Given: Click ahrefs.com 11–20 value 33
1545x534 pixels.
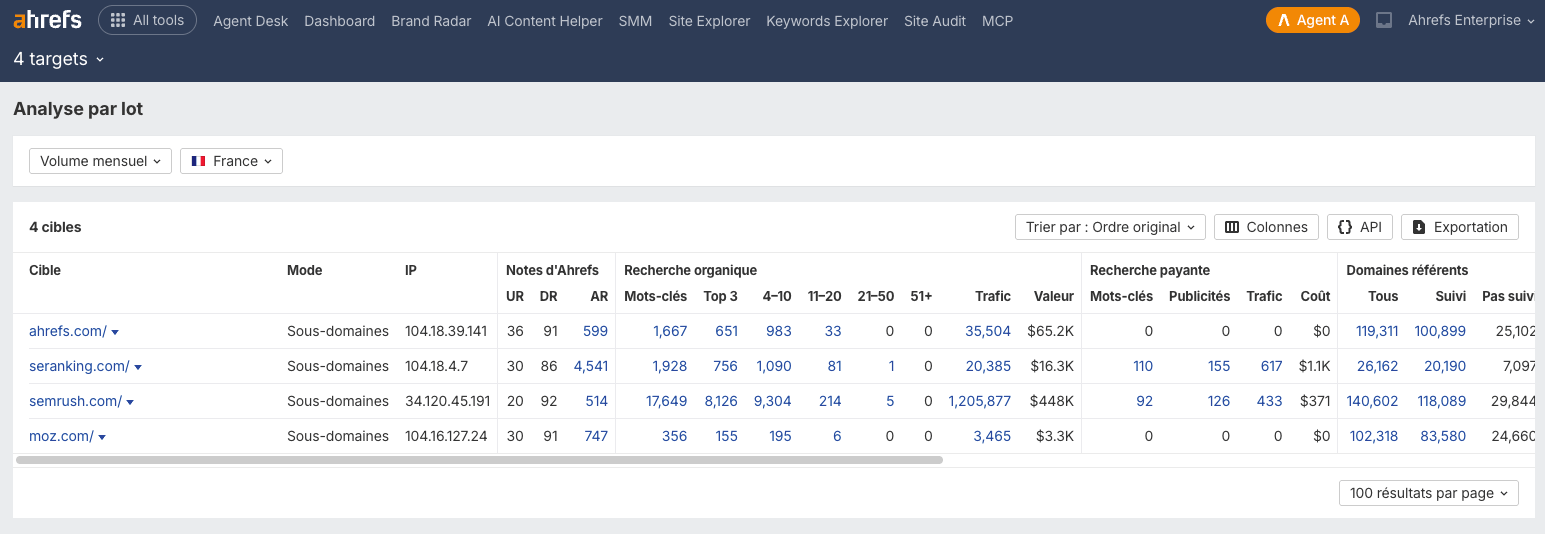Looking at the screenshot, I should pos(833,331).
